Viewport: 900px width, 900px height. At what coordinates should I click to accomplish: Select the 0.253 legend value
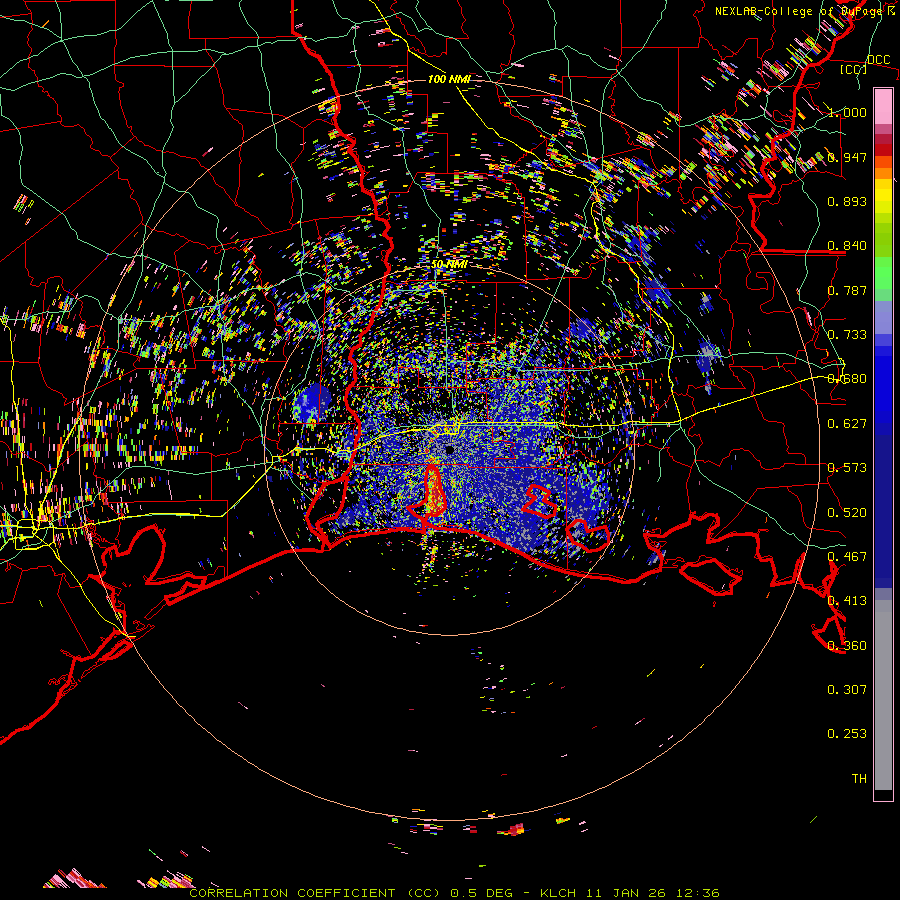847,734
